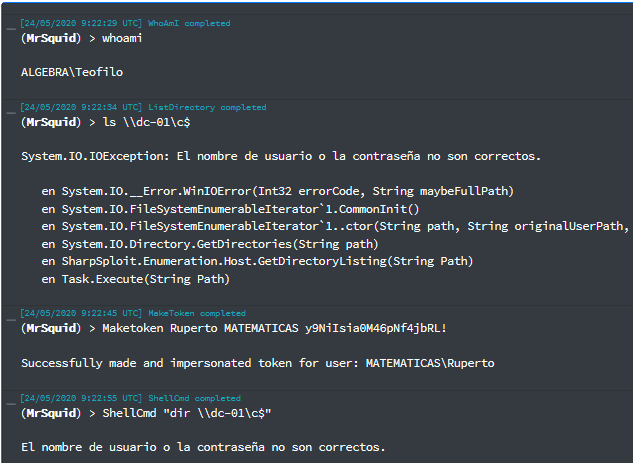Click the SharpSploit GetDirectoryListing stack line
Image resolution: width=633 pixels, height=463 pixels.
coord(257,262)
